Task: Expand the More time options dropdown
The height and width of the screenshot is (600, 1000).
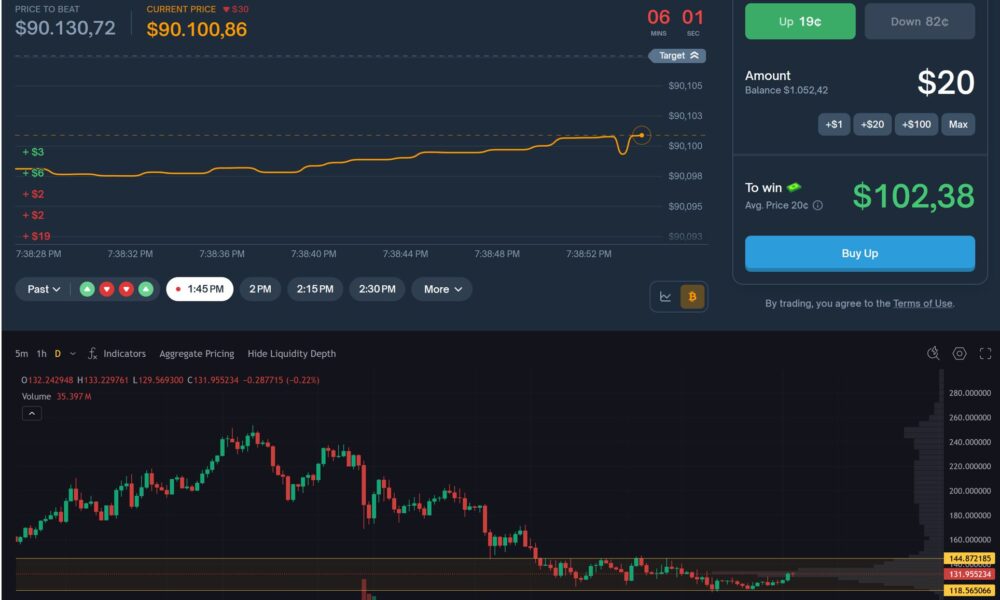Action: click(441, 289)
